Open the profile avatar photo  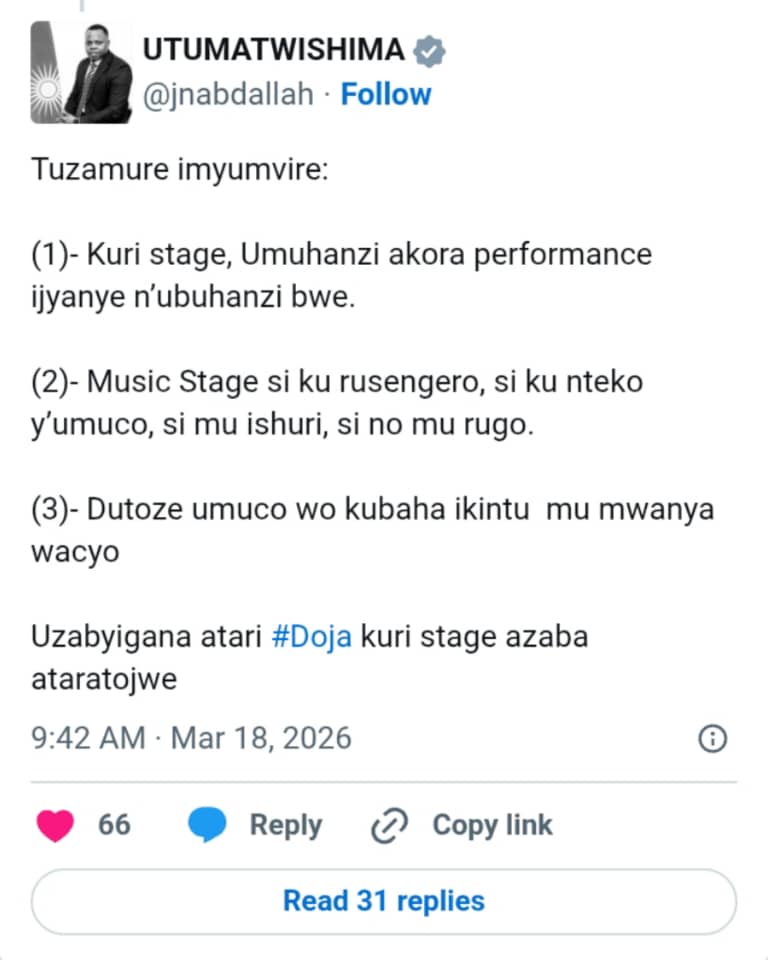pyautogui.click(x=82, y=72)
